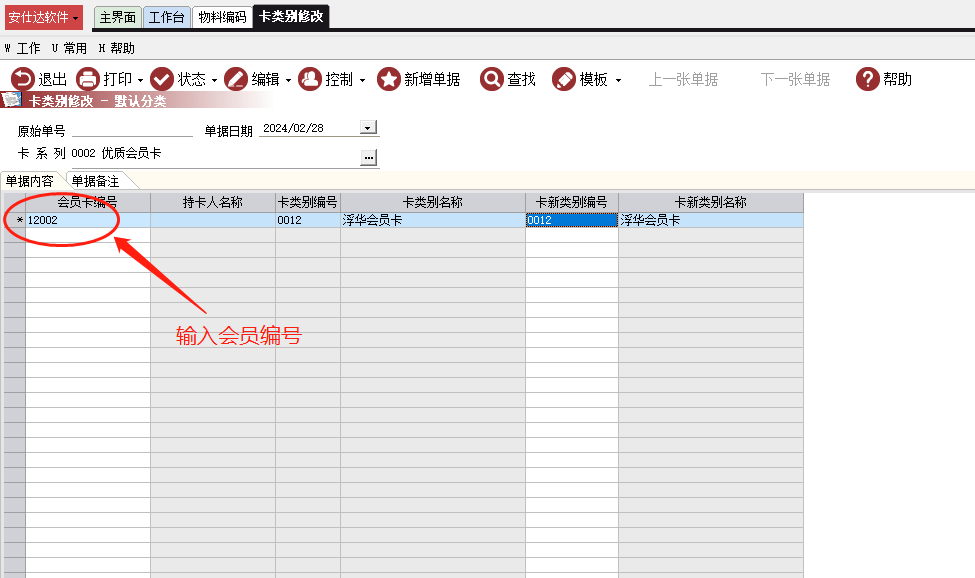Click the 编辑 pencil icon
This screenshot has height=578, width=975.
[236, 80]
